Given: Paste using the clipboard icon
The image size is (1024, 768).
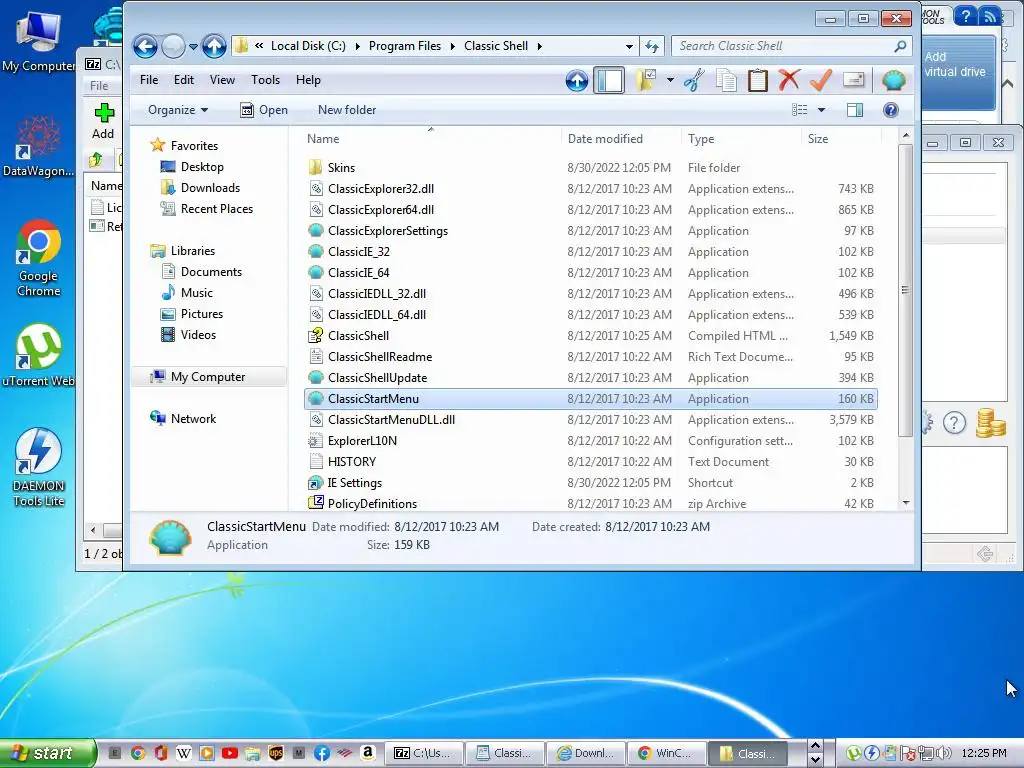Looking at the screenshot, I should [x=758, y=80].
